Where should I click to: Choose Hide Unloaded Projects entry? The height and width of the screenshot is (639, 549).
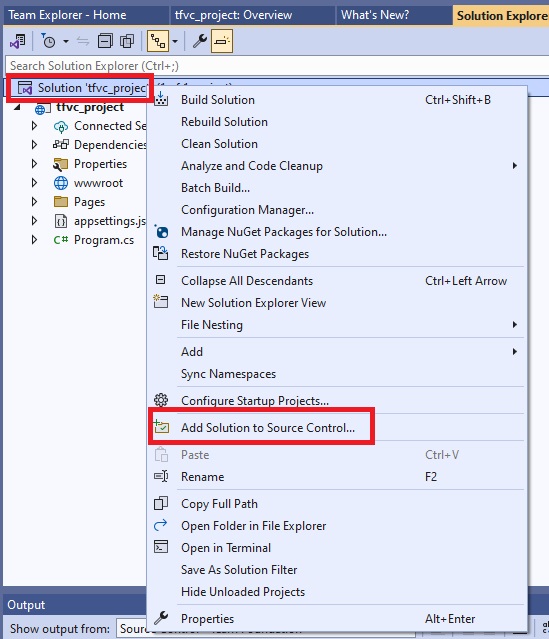pos(338,592)
